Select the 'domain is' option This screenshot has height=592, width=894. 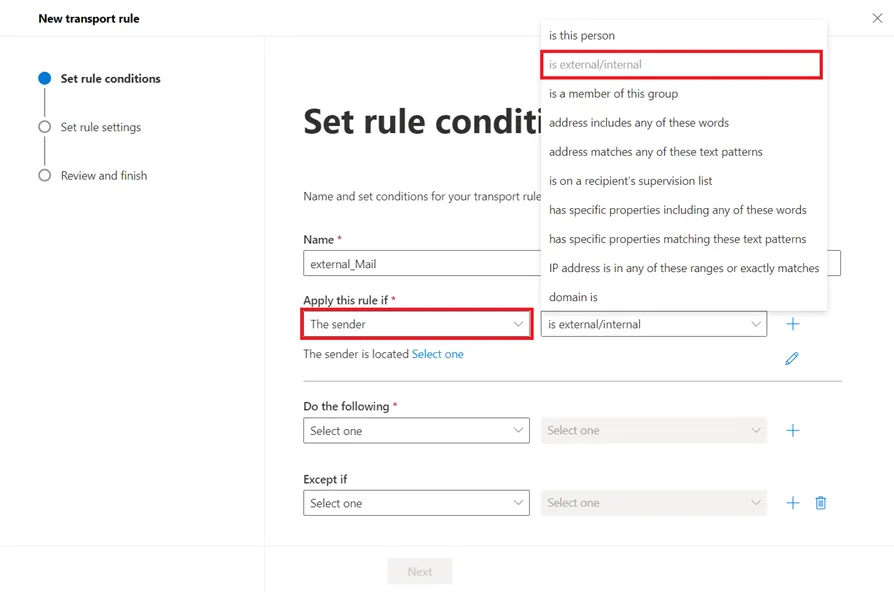tap(573, 297)
